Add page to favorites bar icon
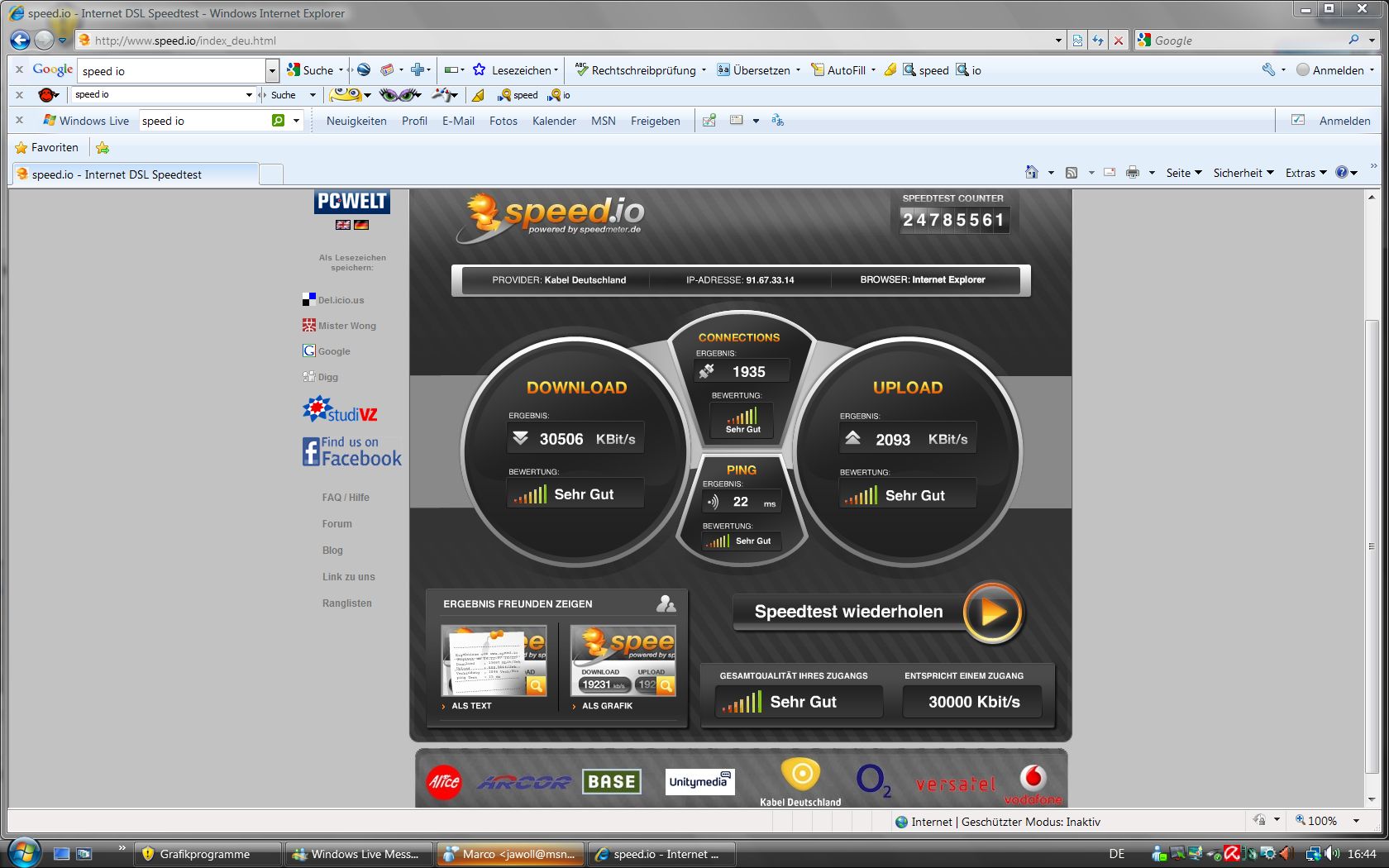 tap(103, 148)
